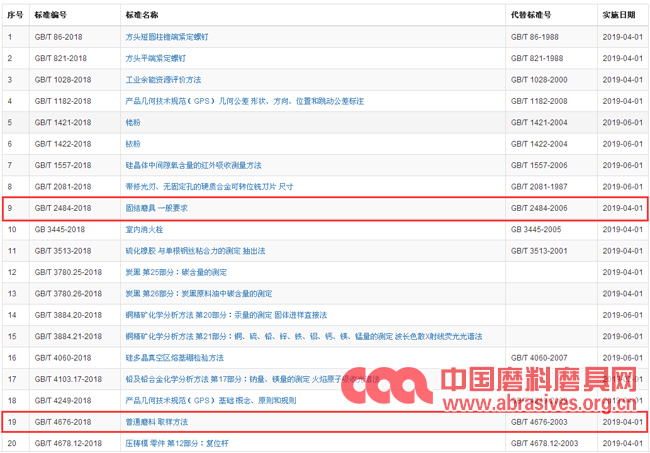Open the 普通磨料 取样方法 link
This screenshot has width=650, height=453.
click(x=156, y=423)
